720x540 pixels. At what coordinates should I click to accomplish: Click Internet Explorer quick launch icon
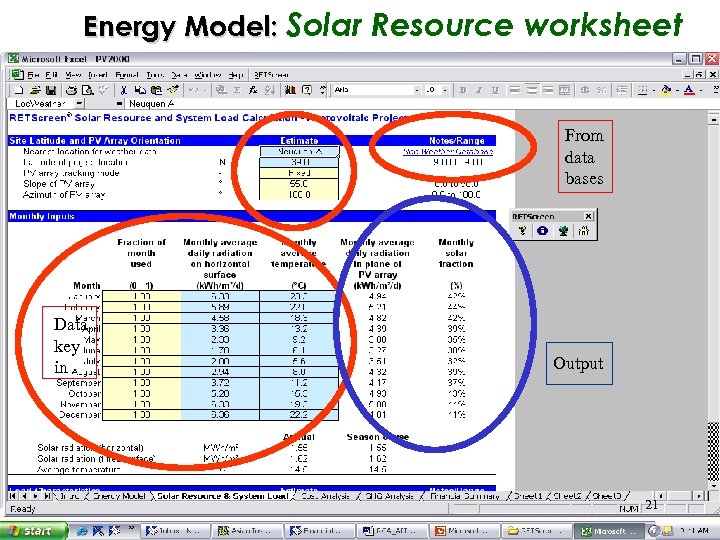[82, 531]
